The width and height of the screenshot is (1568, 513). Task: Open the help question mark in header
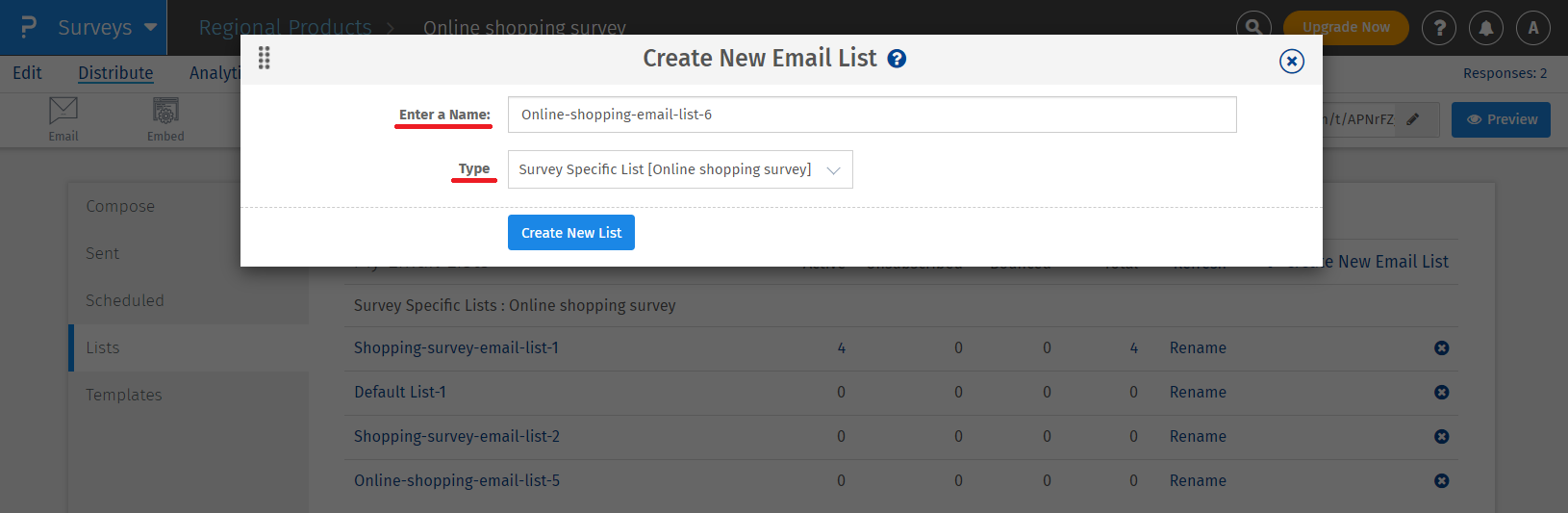(x=1439, y=28)
